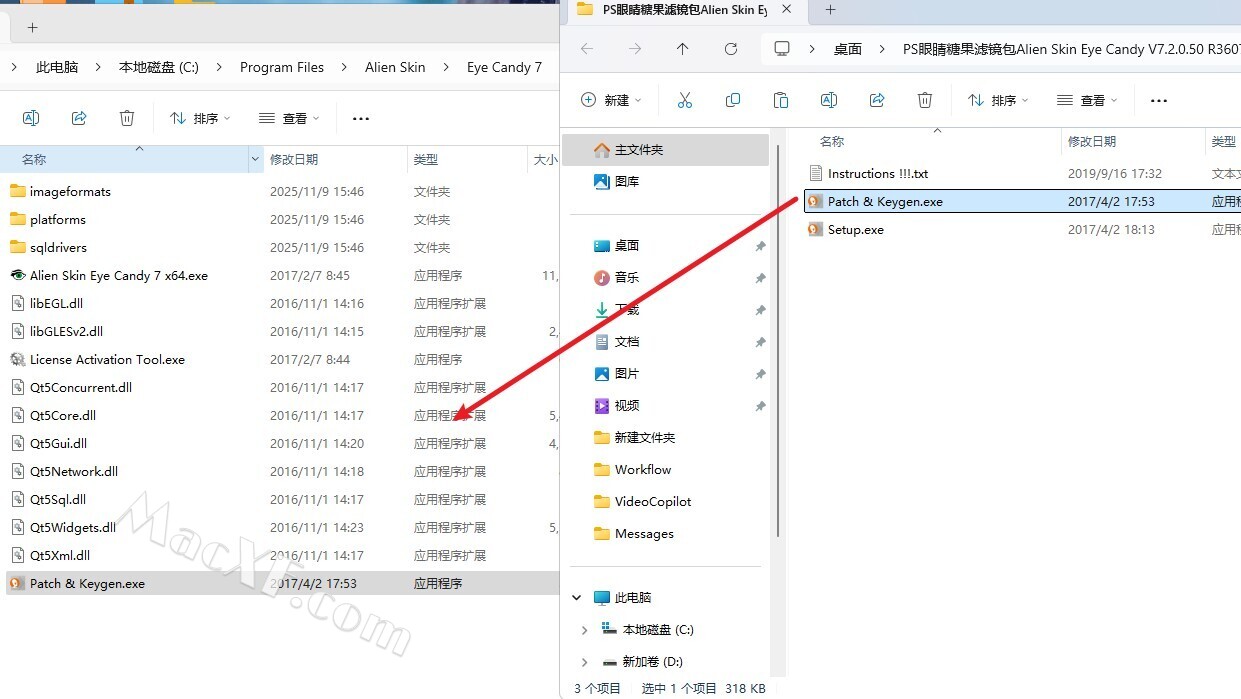The image size is (1241, 699).
Task: Open the 排序 sort menu in left window
Action: (x=200, y=118)
